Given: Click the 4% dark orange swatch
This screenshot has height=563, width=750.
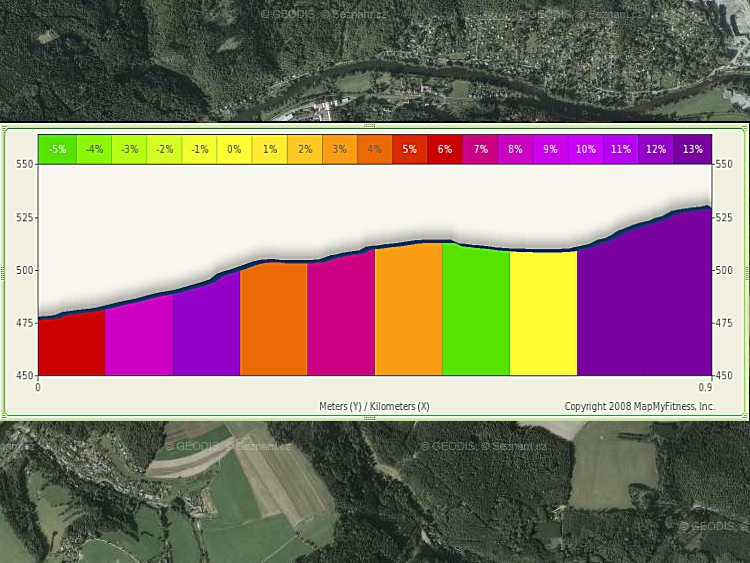Looking at the screenshot, I should [x=375, y=149].
